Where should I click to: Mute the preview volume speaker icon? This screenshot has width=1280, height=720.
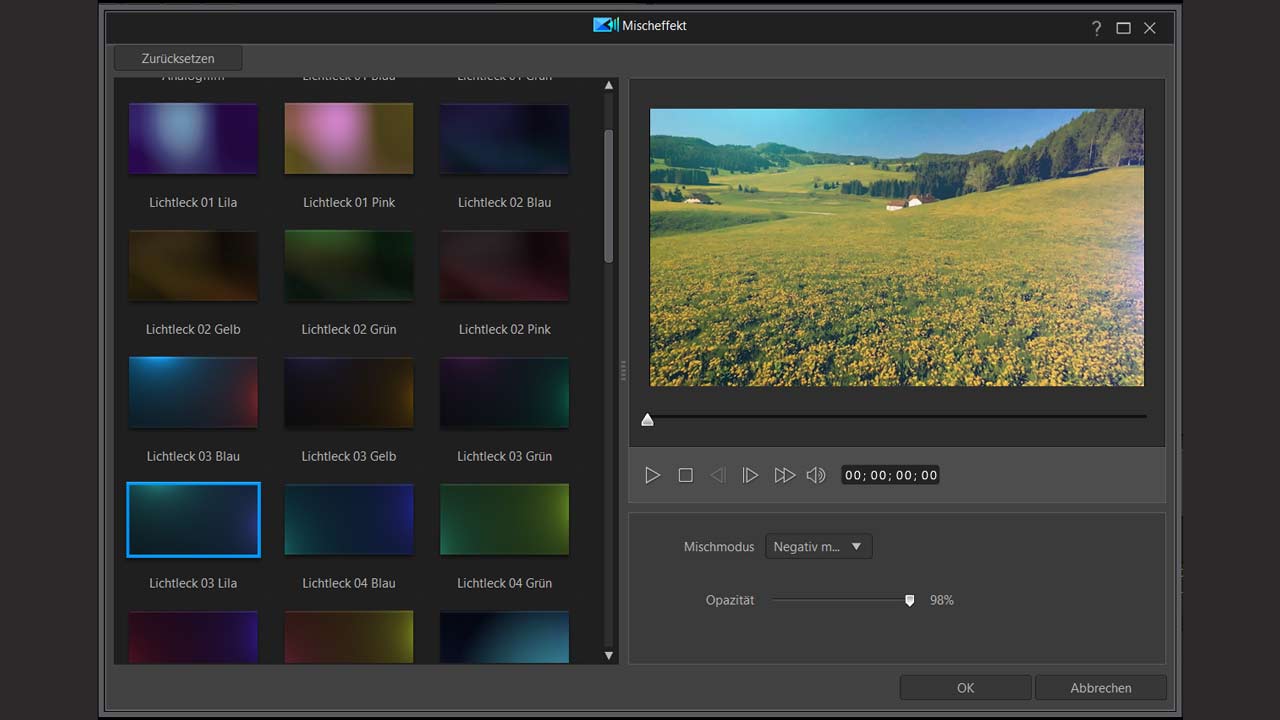(x=816, y=476)
